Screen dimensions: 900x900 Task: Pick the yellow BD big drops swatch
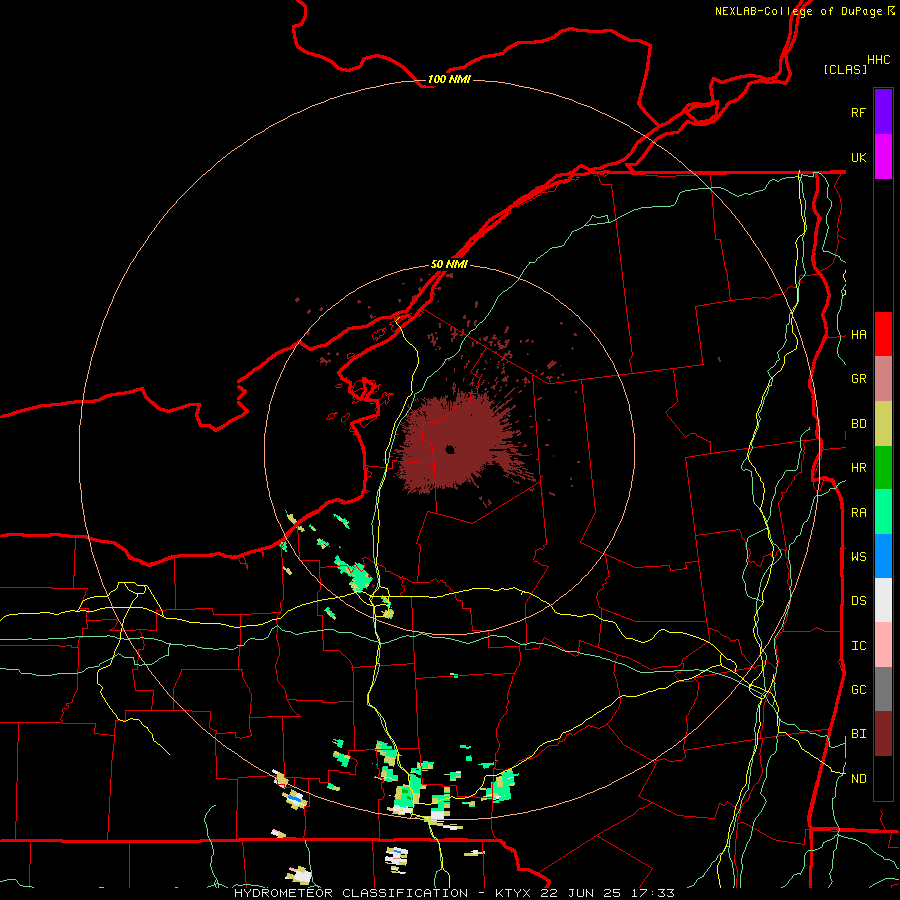[883, 424]
